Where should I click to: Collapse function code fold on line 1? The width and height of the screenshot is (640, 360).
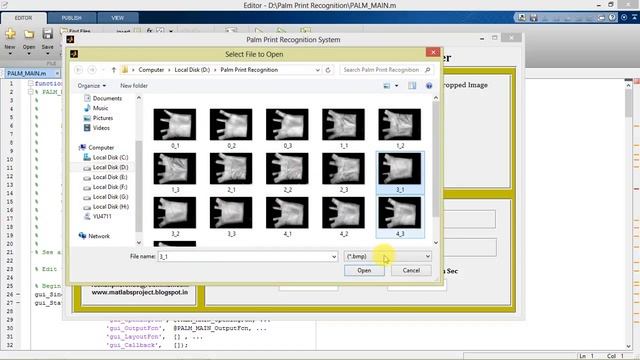click(31, 83)
